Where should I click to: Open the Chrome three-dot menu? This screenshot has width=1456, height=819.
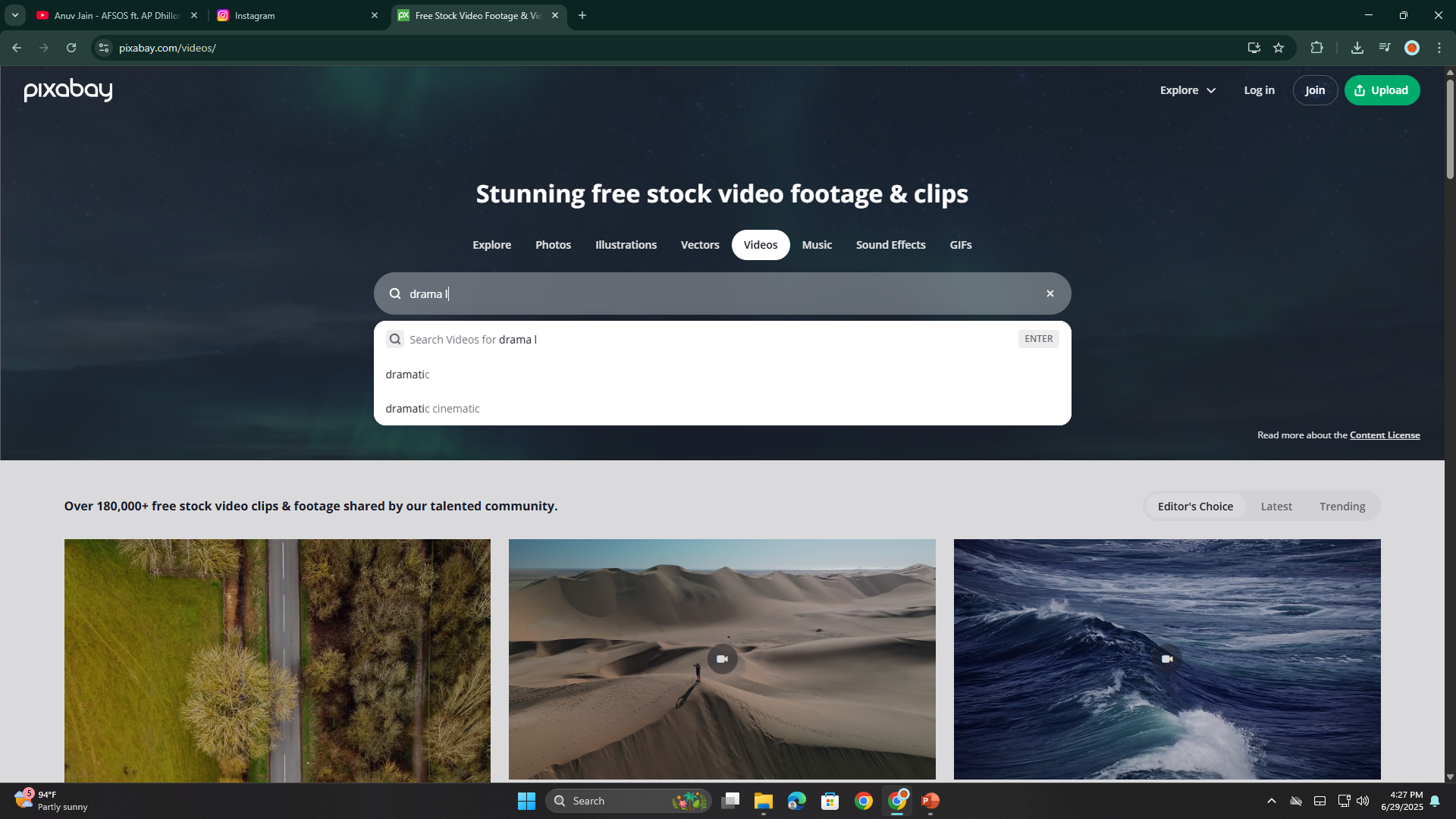[1439, 48]
